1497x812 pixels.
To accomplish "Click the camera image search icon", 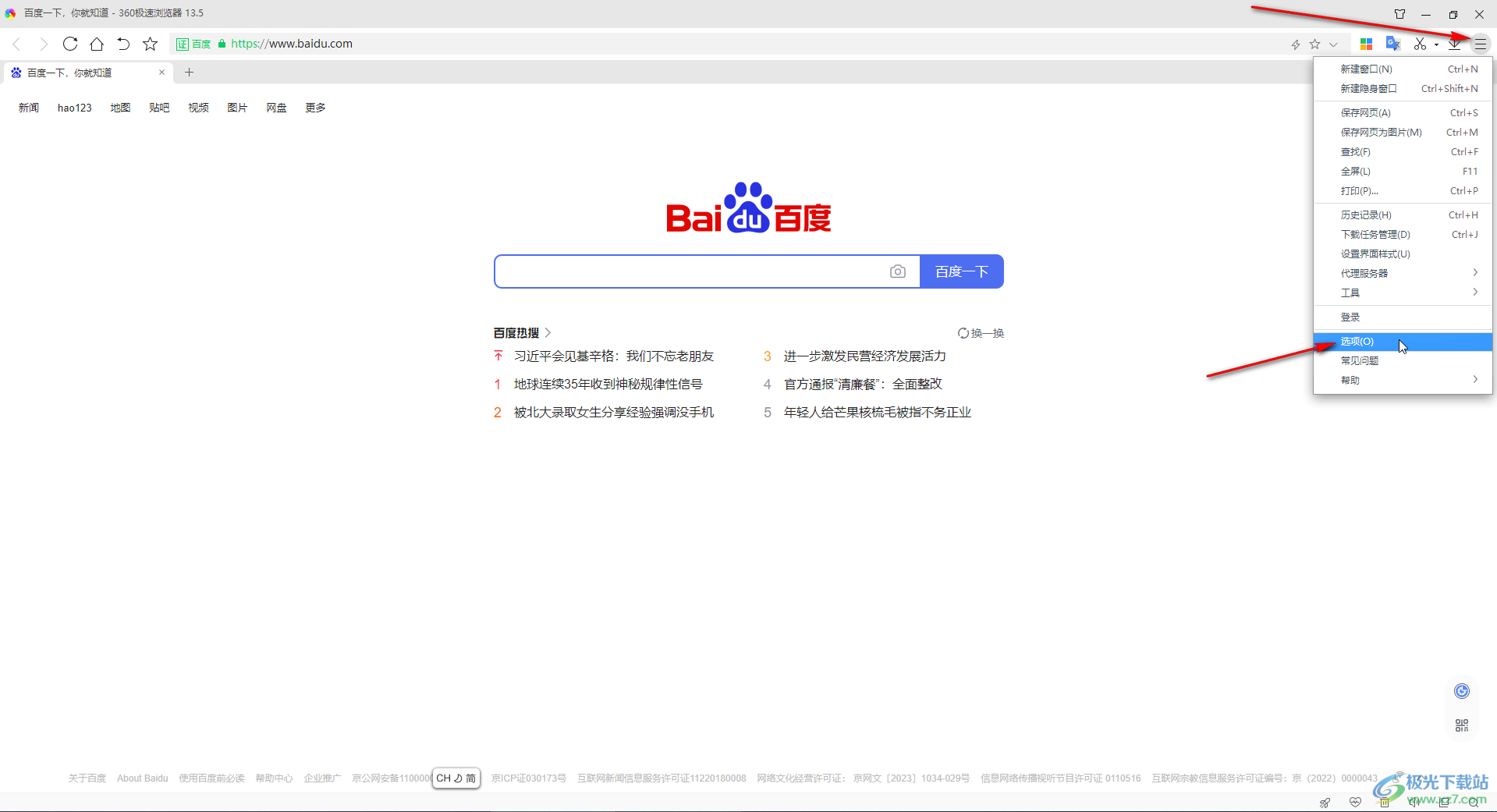I will [898, 271].
